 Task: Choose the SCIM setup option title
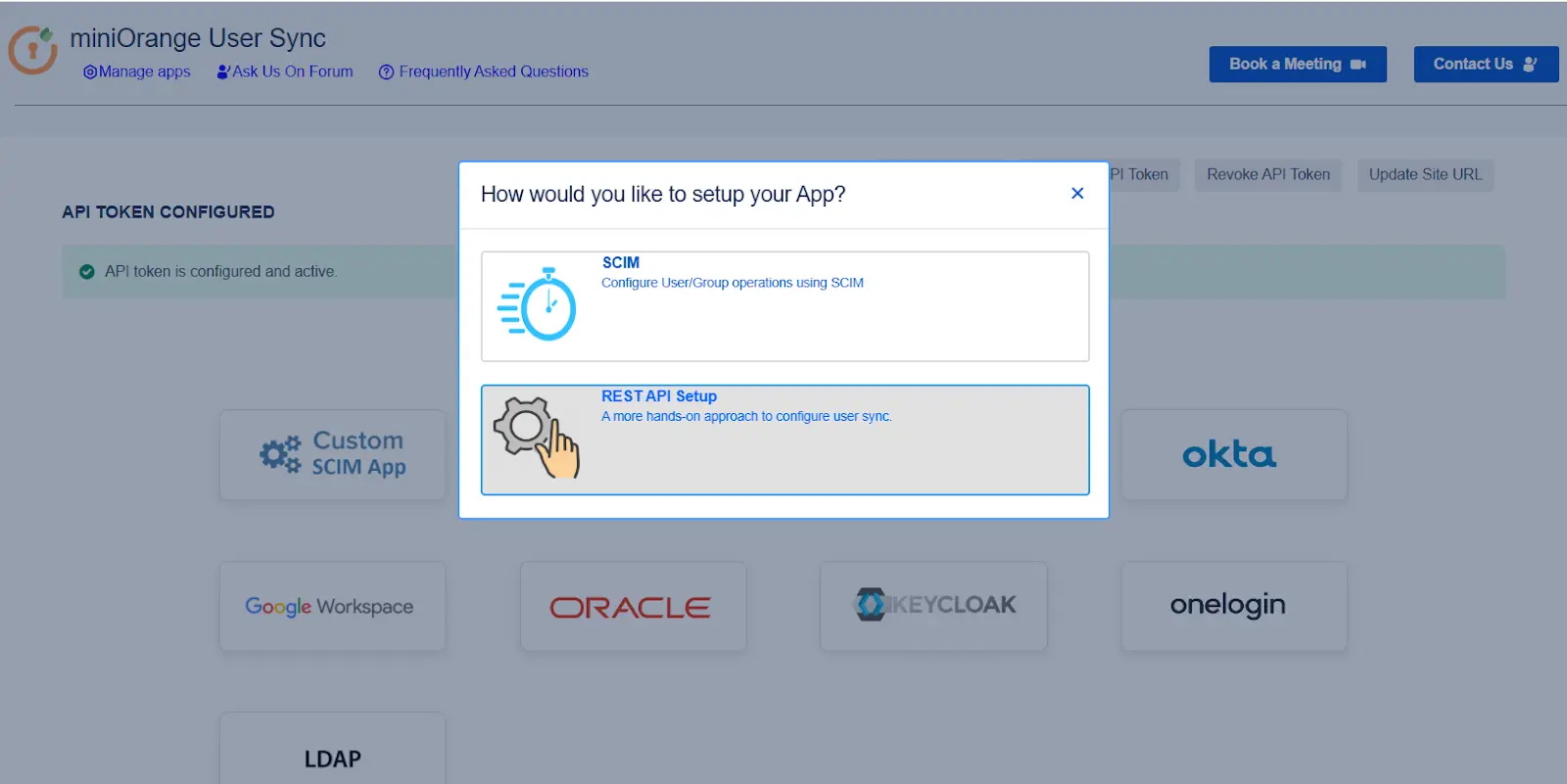(x=621, y=262)
